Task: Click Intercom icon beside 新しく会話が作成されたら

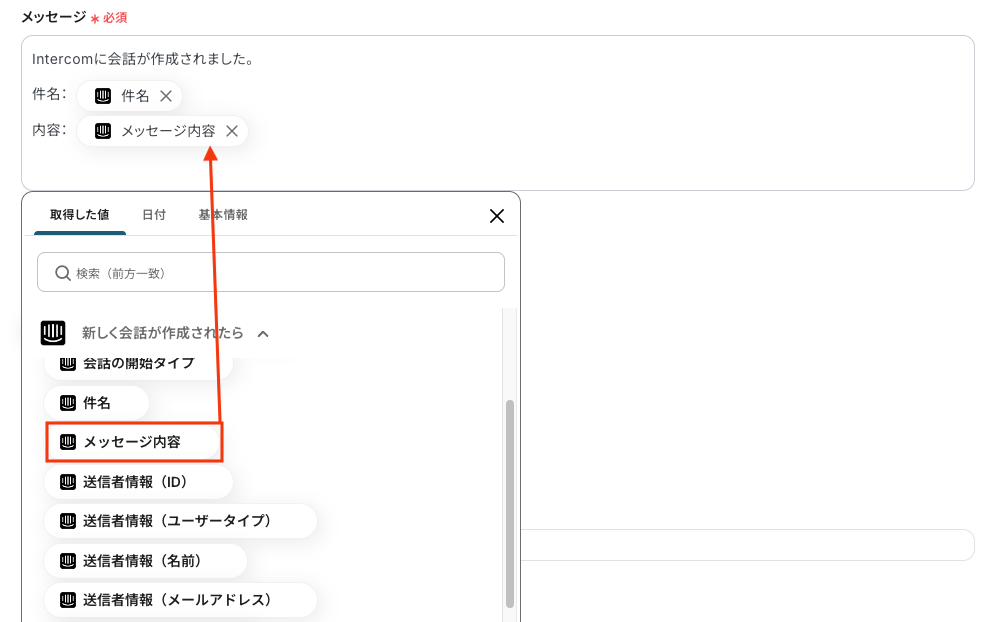Action: (x=53, y=333)
